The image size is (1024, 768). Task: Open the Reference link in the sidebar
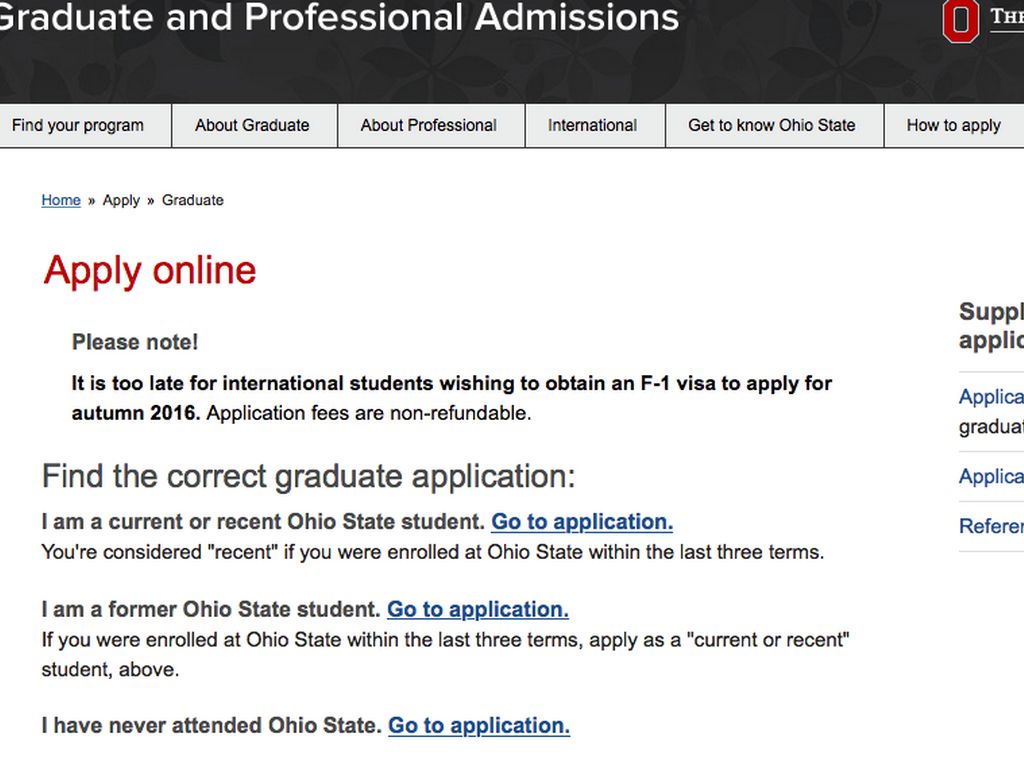tap(991, 526)
